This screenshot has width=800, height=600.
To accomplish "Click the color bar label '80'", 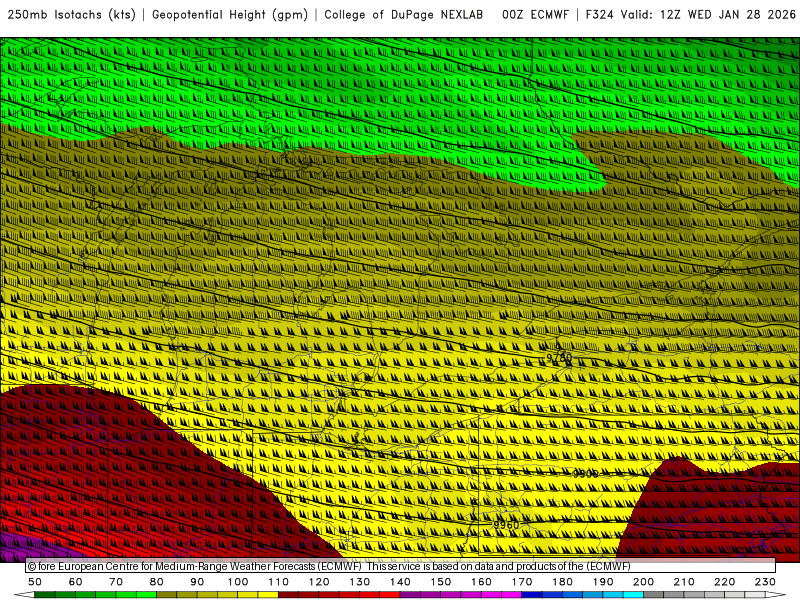I will click(x=157, y=582).
